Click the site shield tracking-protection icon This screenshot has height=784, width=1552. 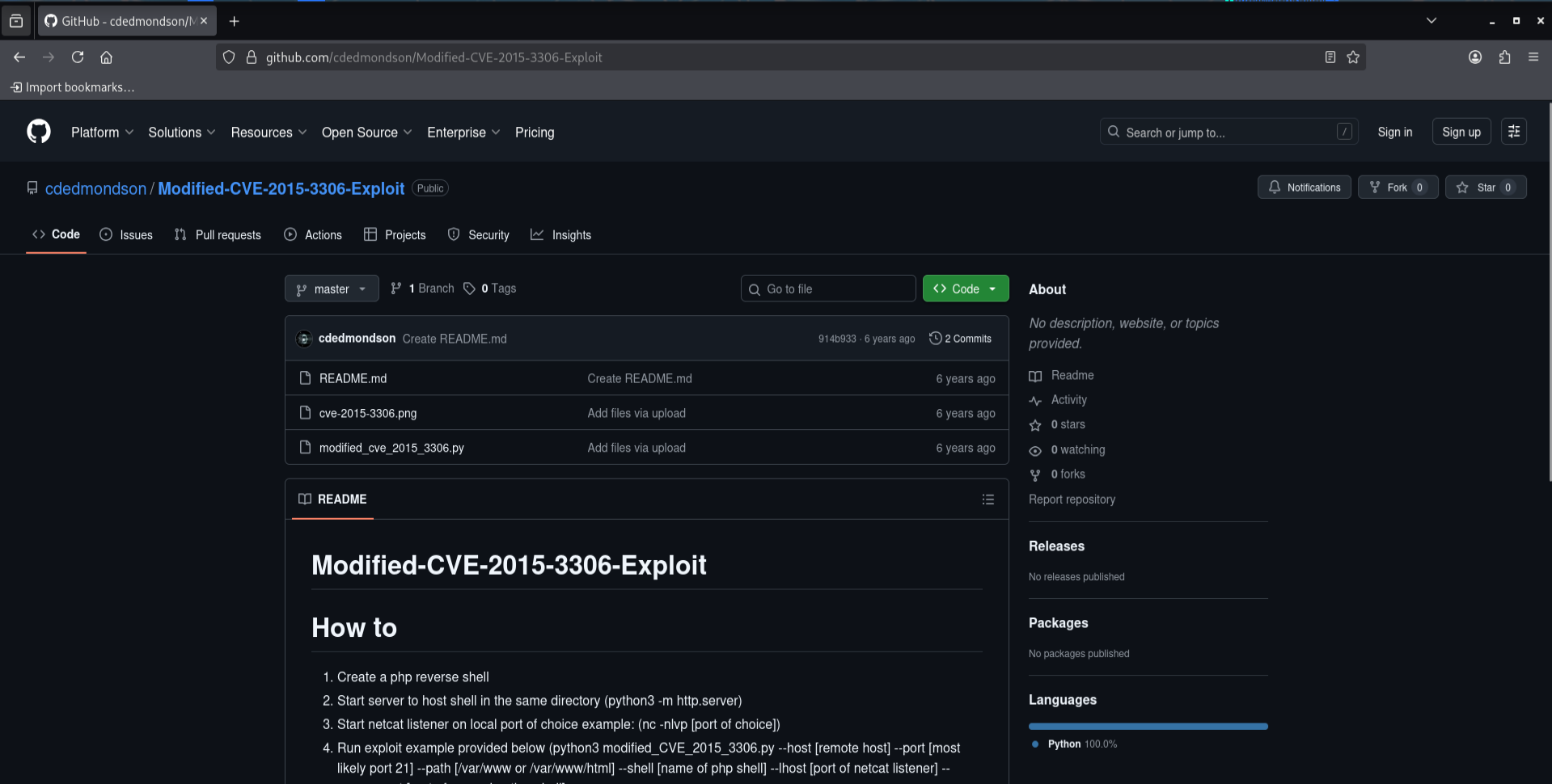(229, 57)
